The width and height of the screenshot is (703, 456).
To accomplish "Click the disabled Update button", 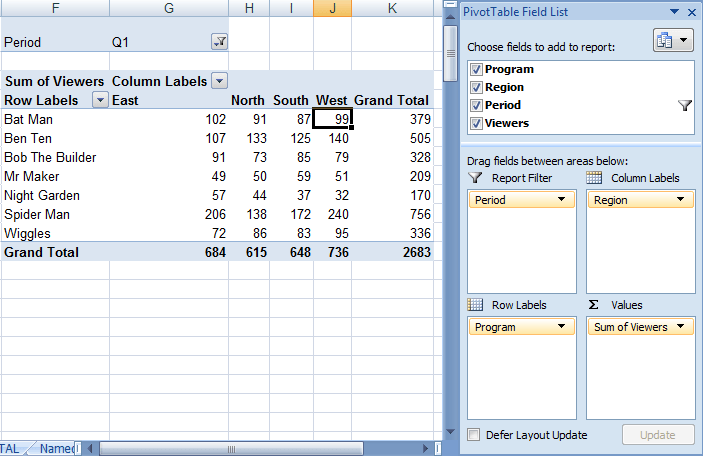I will 658,434.
